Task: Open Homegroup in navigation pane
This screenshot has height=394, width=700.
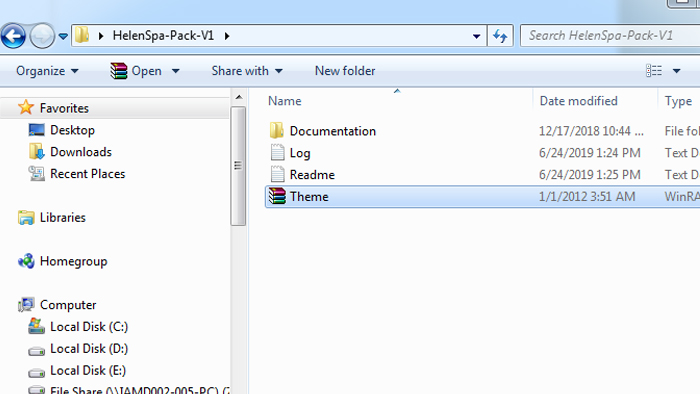Action: [x=74, y=261]
